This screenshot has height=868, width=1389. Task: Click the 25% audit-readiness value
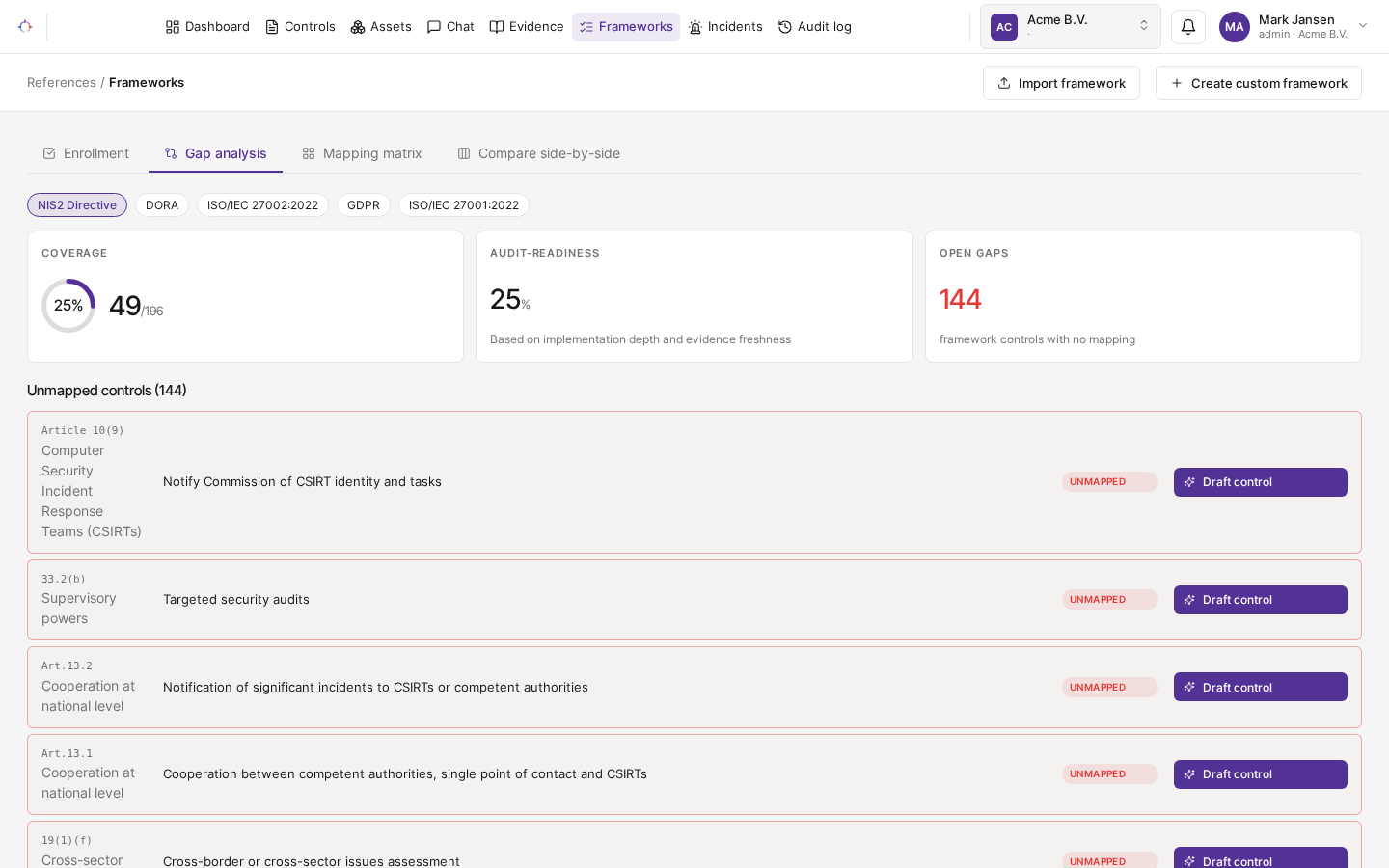point(510,300)
